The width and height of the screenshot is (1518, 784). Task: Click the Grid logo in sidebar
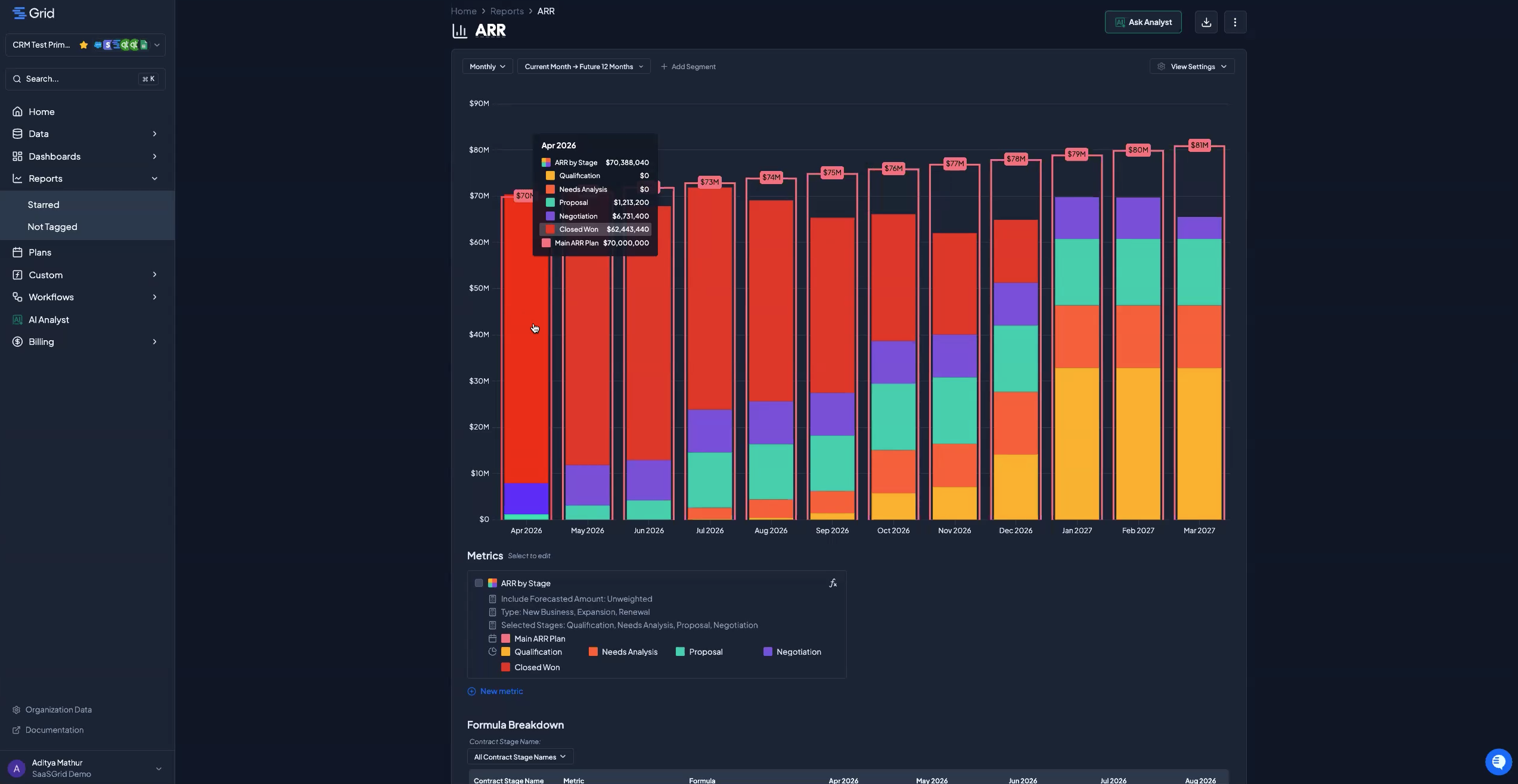coord(33,13)
